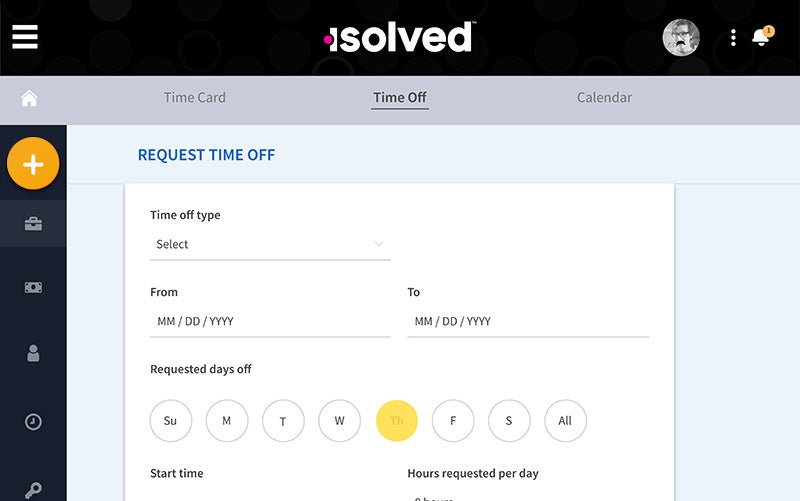Switch to the Calendar tab
Screen dimensions: 800x501
[x=604, y=98]
